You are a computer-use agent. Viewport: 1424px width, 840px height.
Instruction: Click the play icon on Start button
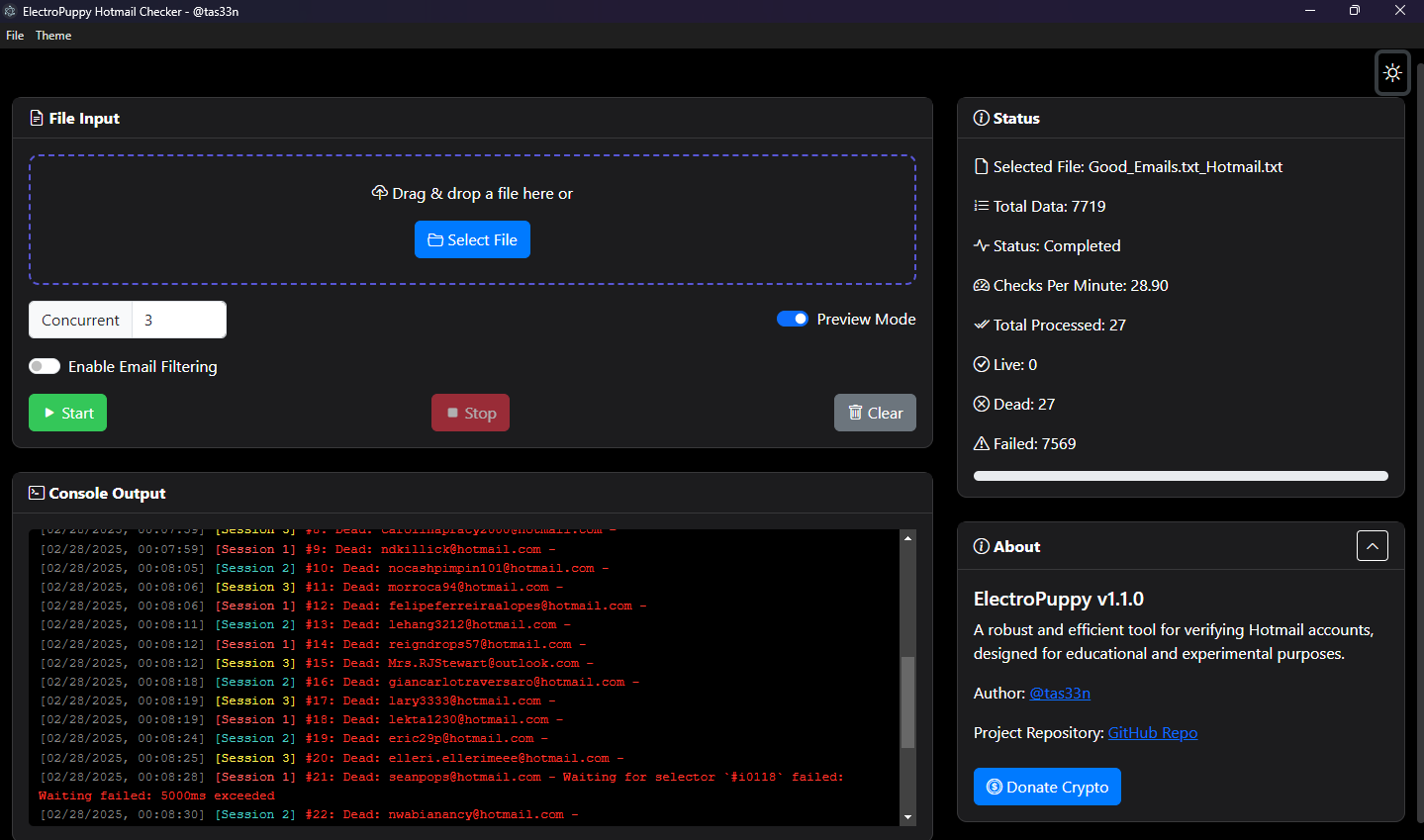point(49,413)
